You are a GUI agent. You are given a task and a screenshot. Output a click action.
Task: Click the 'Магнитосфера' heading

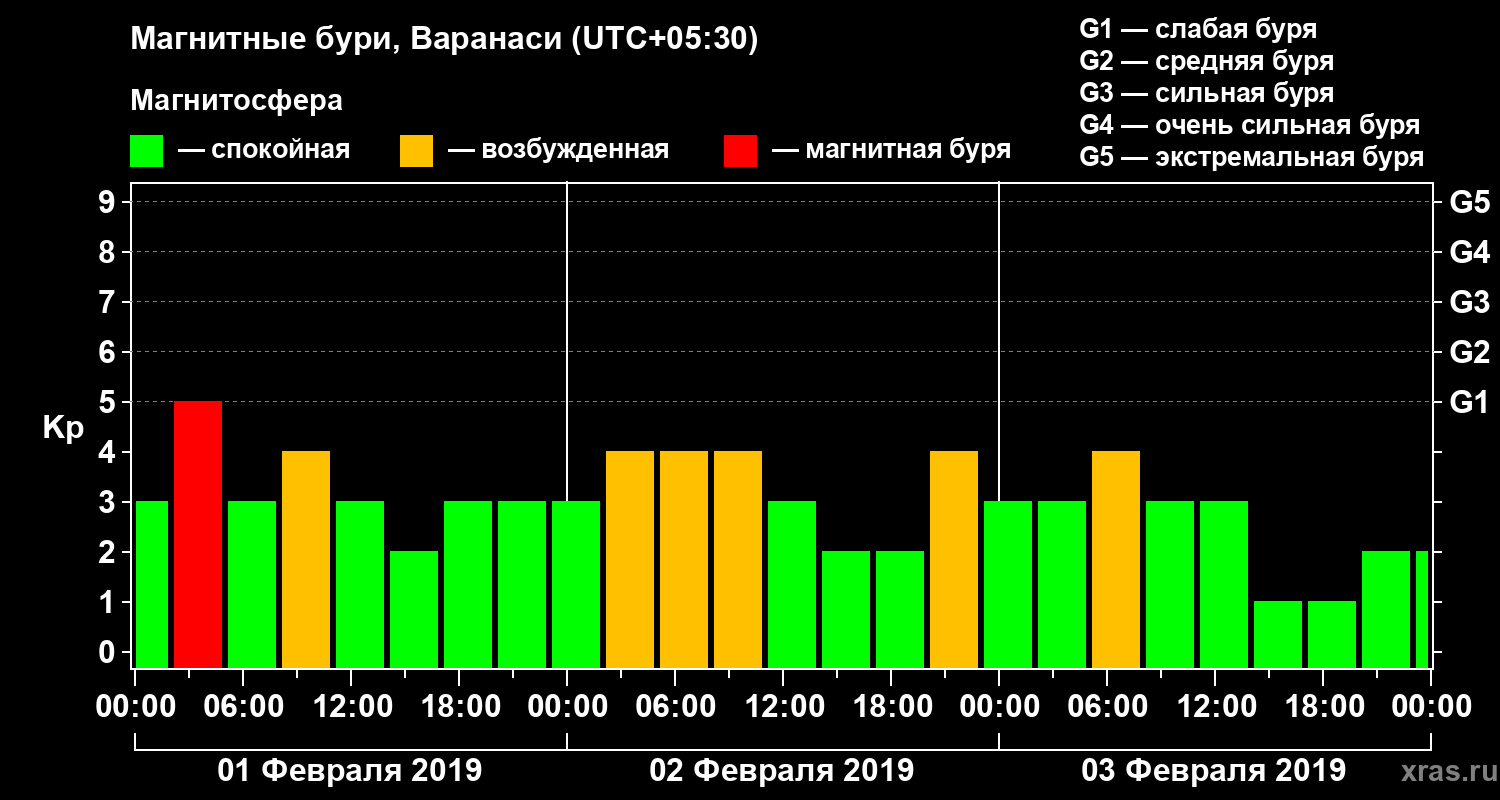236,101
